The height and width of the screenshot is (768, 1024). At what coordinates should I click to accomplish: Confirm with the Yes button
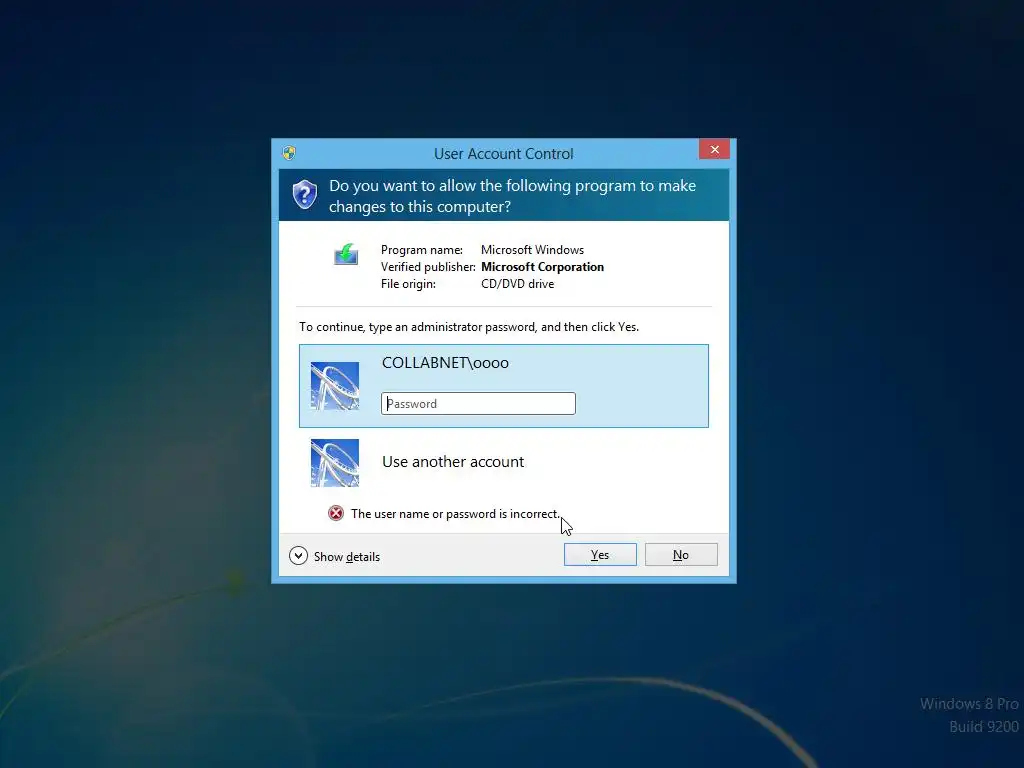tap(600, 554)
